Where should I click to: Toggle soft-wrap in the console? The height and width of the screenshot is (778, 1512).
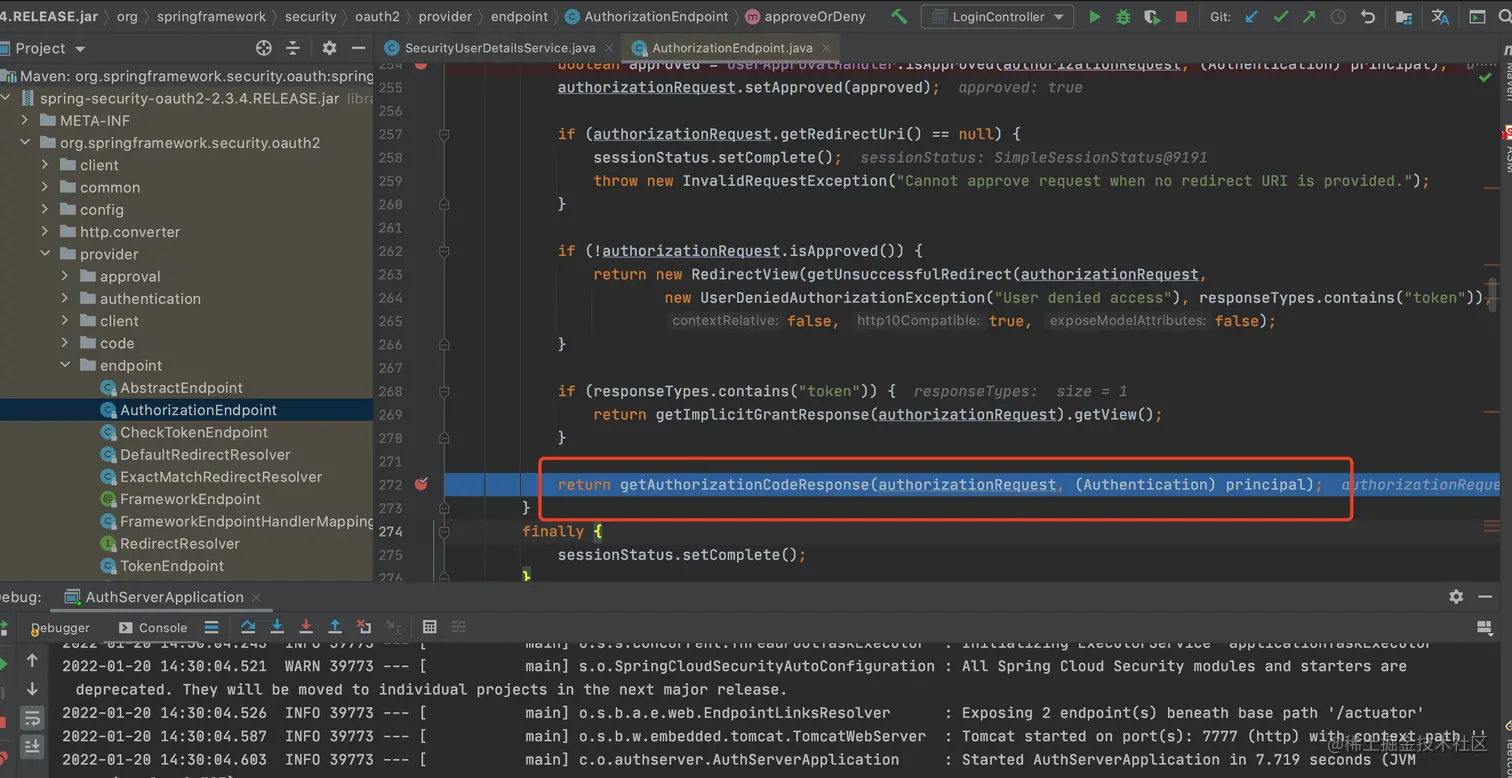pyautogui.click(x=32, y=718)
